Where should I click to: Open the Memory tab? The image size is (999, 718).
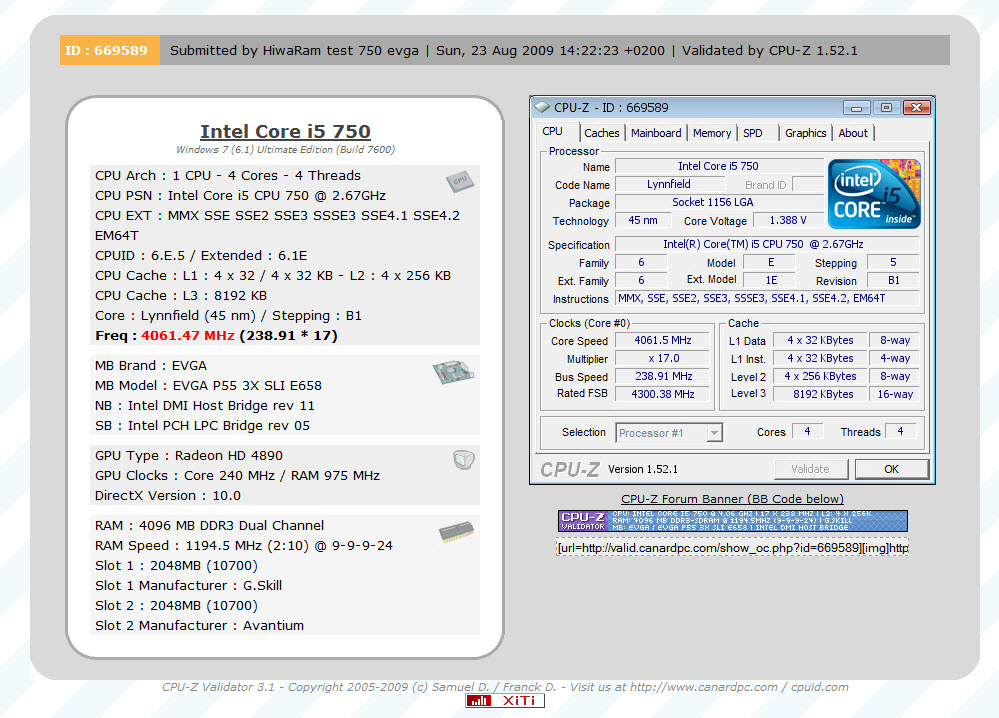coord(712,133)
